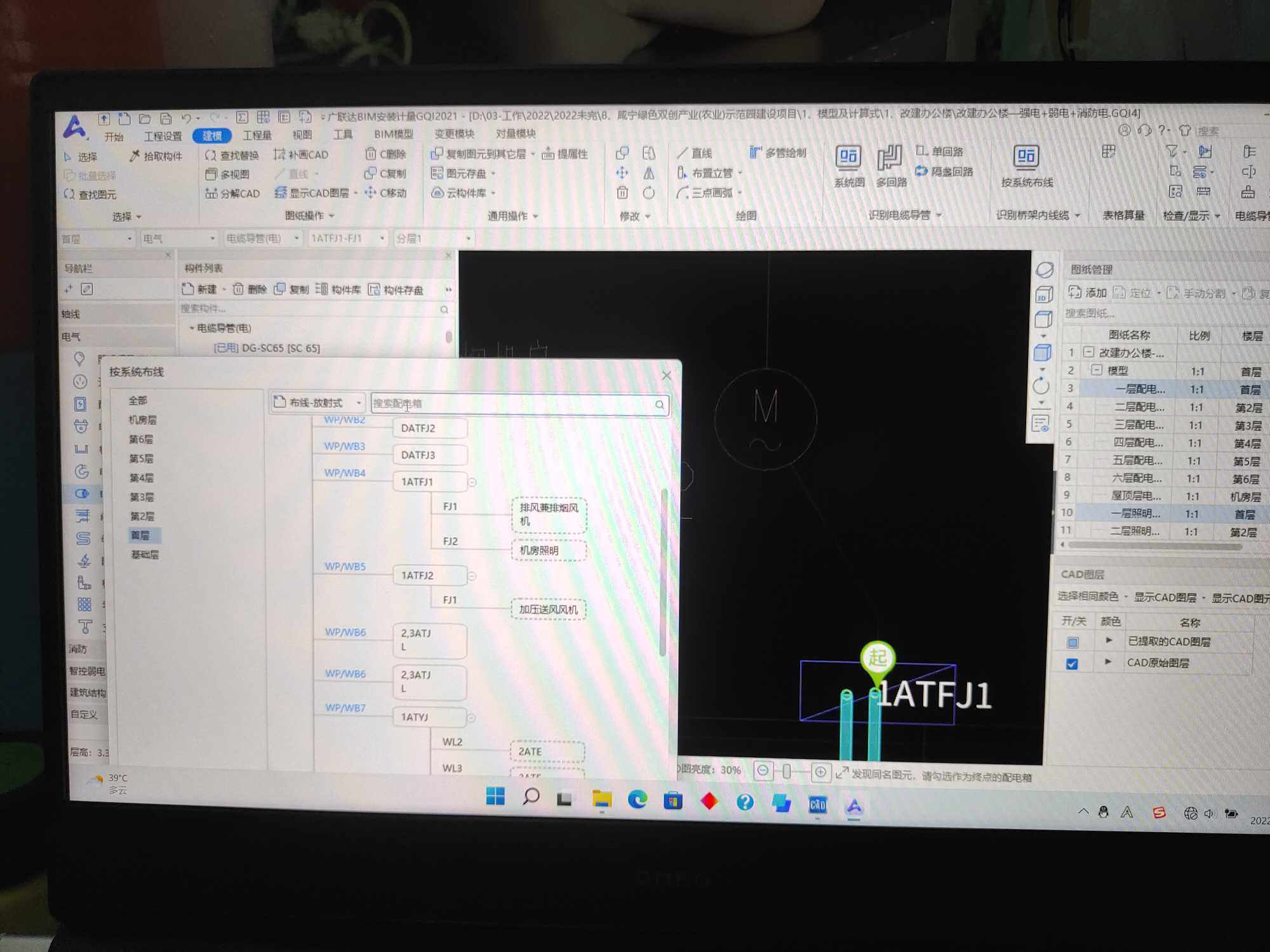Select 机房层 in the floor list
The height and width of the screenshot is (952, 1270).
pyautogui.click(x=142, y=420)
